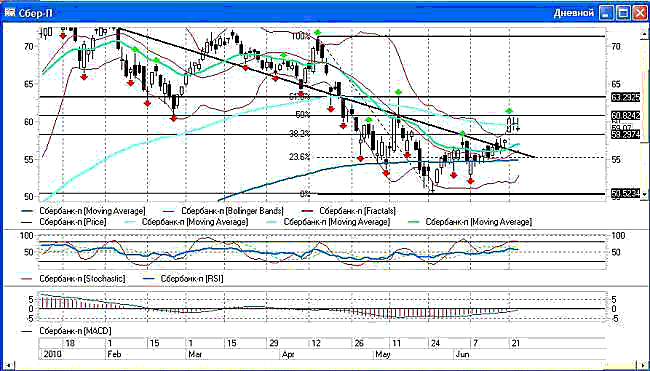Close the Сбер-П chart window
The height and width of the screenshot is (371, 650).
(x=639, y=13)
